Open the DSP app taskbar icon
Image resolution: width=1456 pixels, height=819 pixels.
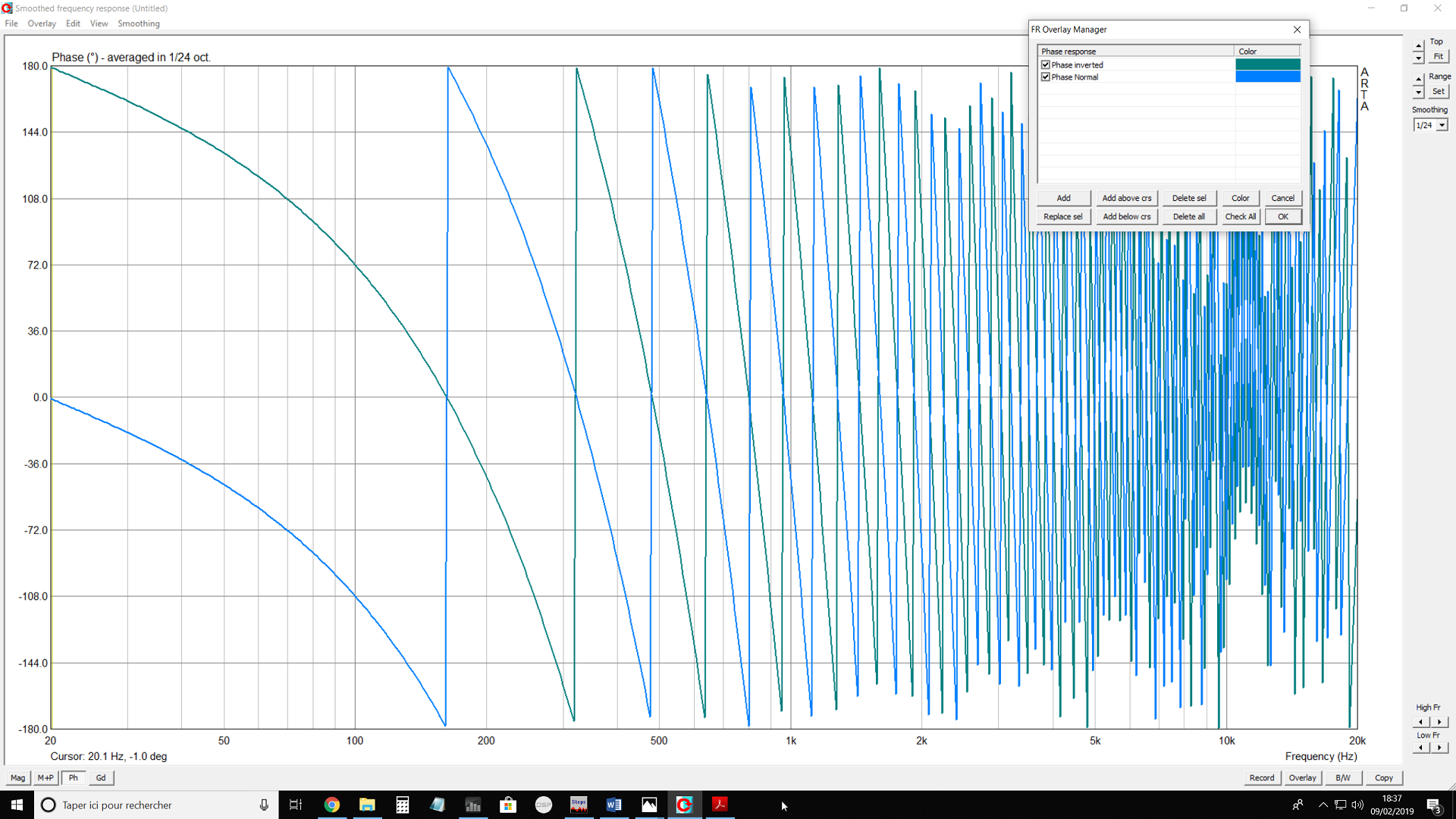(x=544, y=805)
